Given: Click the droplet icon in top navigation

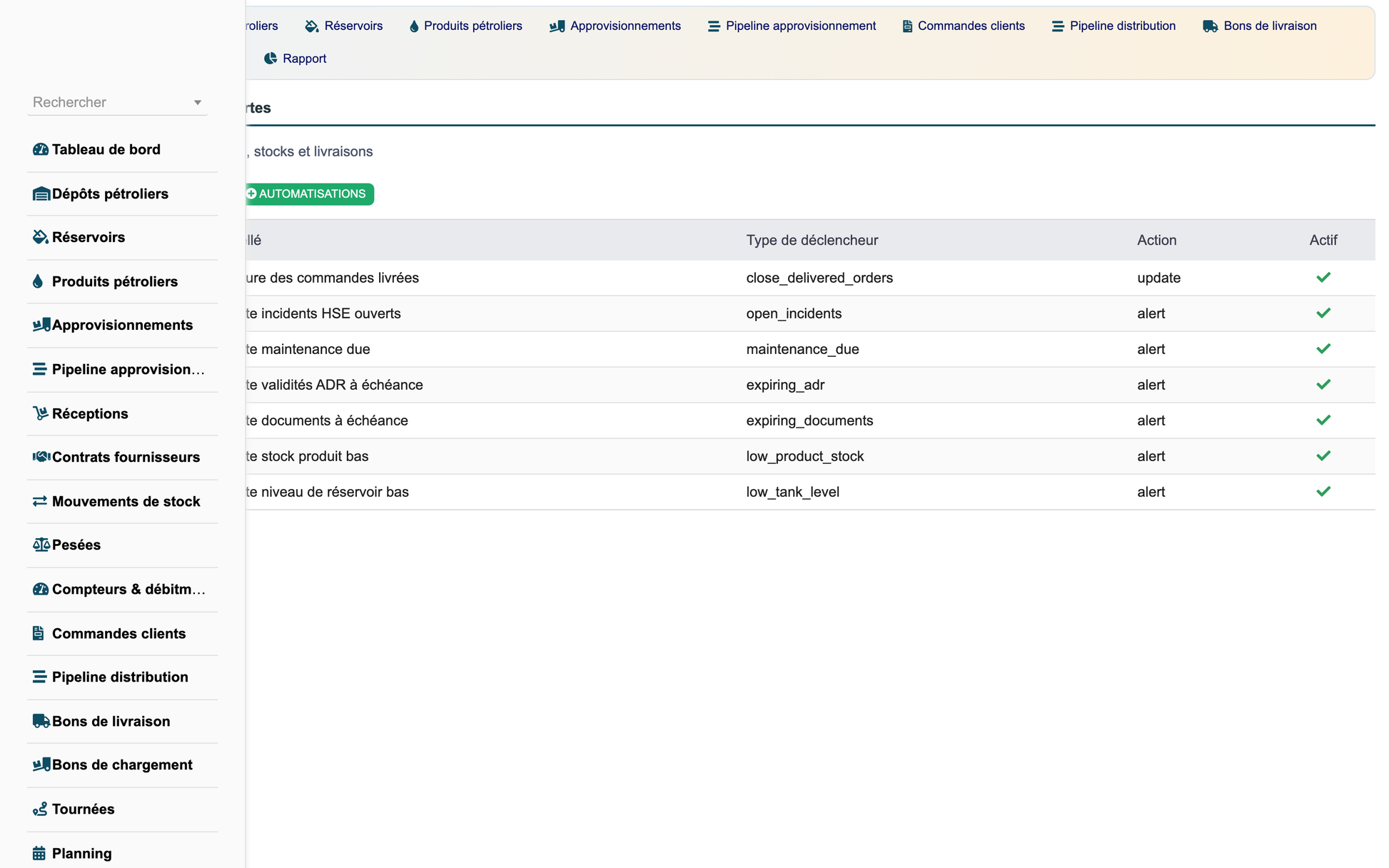Looking at the screenshot, I should (414, 26).
